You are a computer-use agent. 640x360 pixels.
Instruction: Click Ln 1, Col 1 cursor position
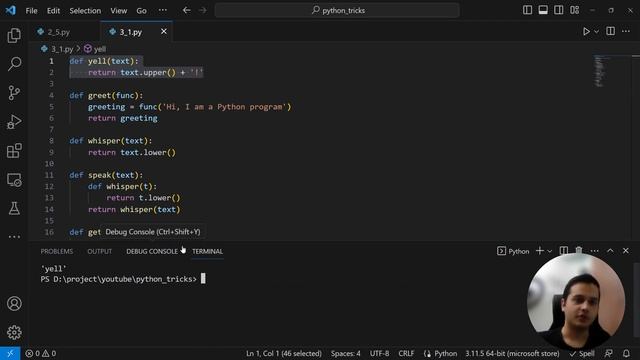[x=284, y=353]
